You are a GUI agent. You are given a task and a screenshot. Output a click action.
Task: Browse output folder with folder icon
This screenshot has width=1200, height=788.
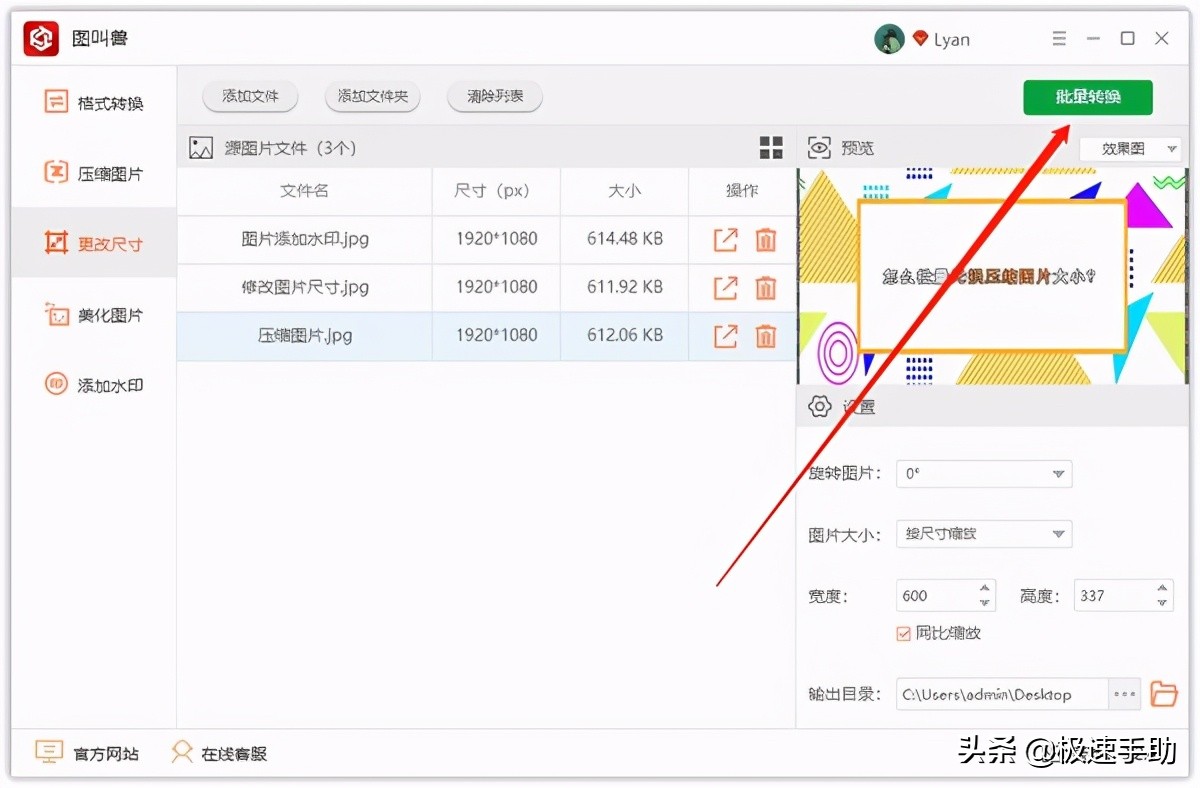1163,694
